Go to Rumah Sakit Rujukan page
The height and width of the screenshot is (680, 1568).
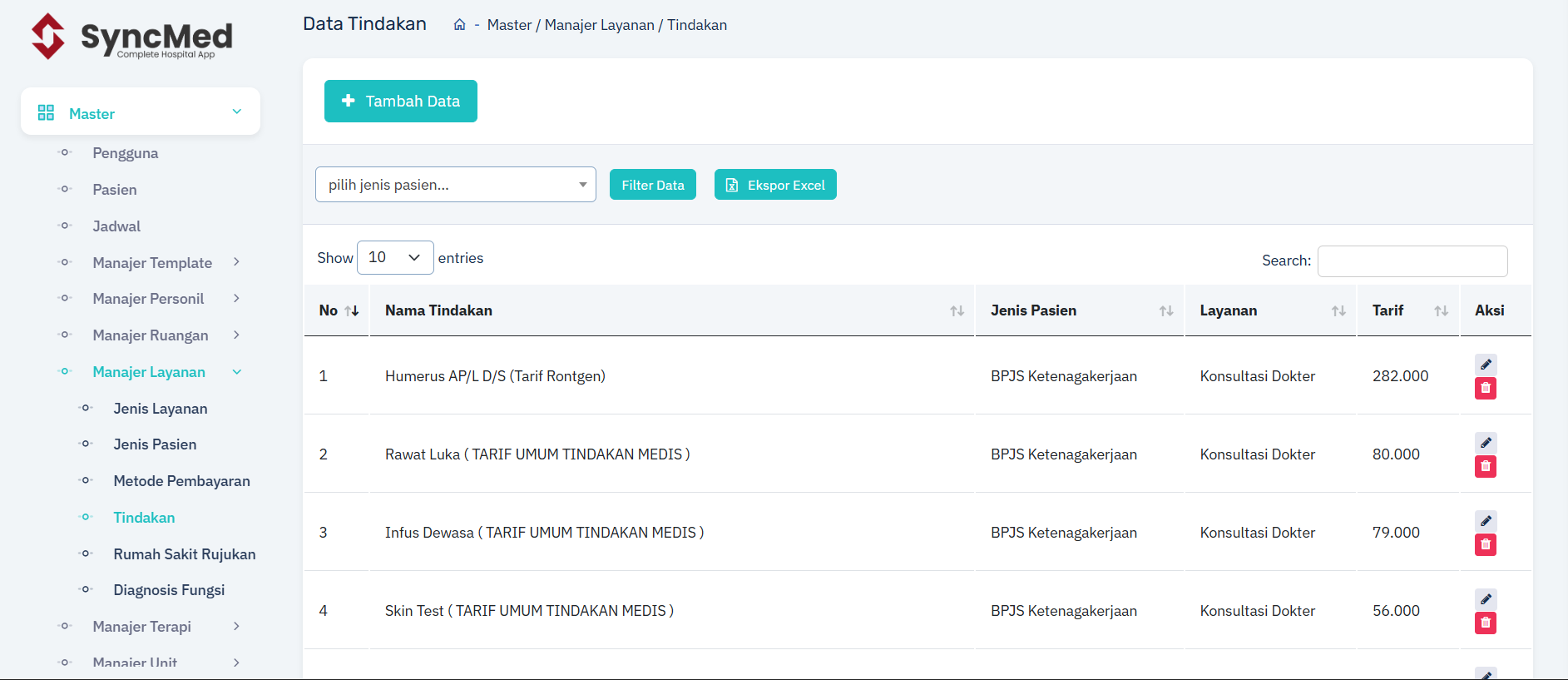184,554
